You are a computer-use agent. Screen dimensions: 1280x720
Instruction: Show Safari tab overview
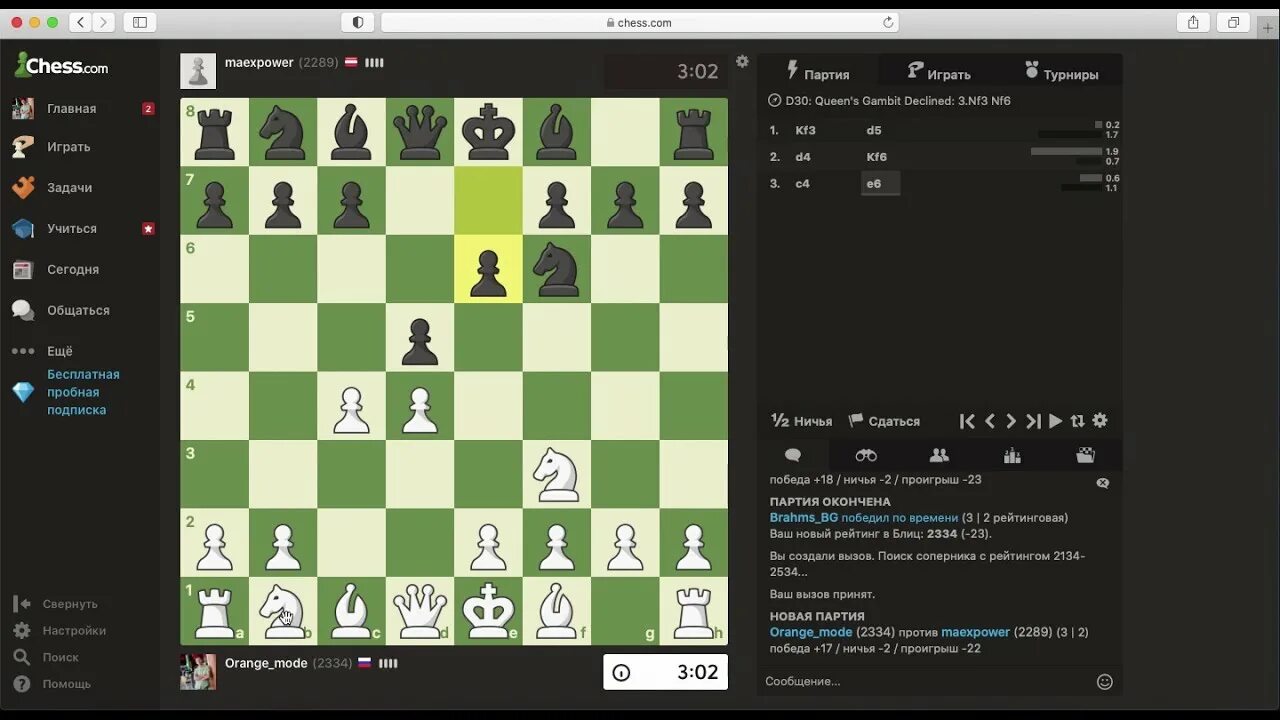click(1233, 22)
